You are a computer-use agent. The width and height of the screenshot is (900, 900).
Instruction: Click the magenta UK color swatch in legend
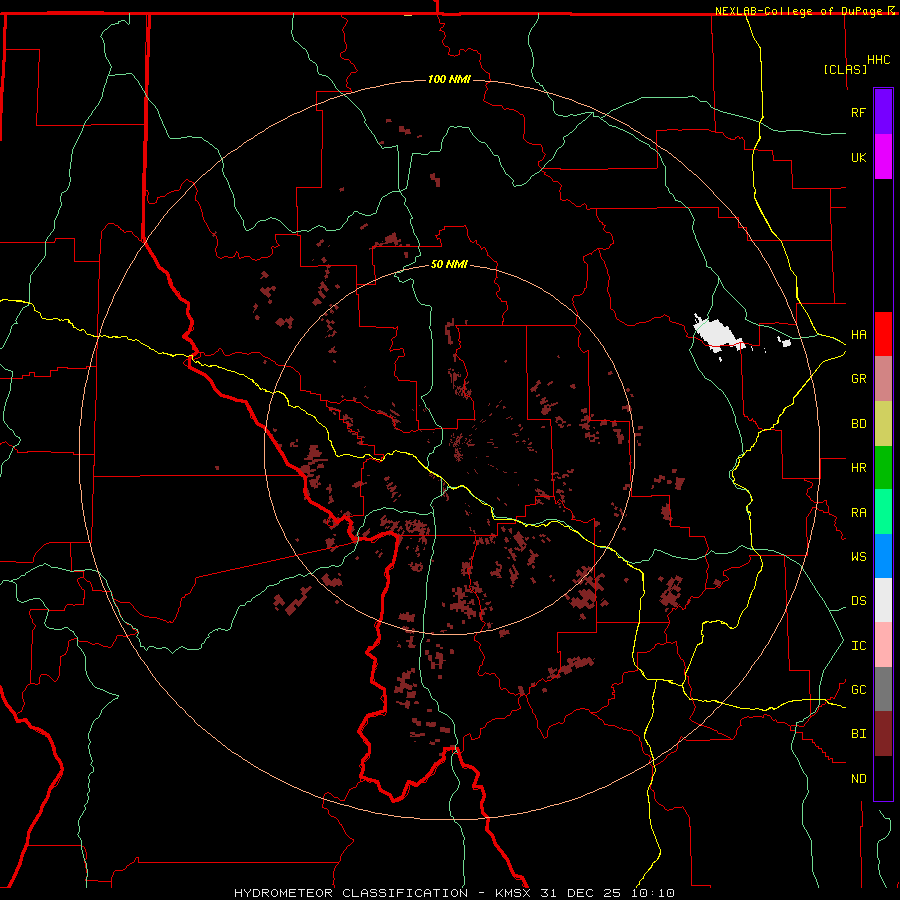pos(883,157)
